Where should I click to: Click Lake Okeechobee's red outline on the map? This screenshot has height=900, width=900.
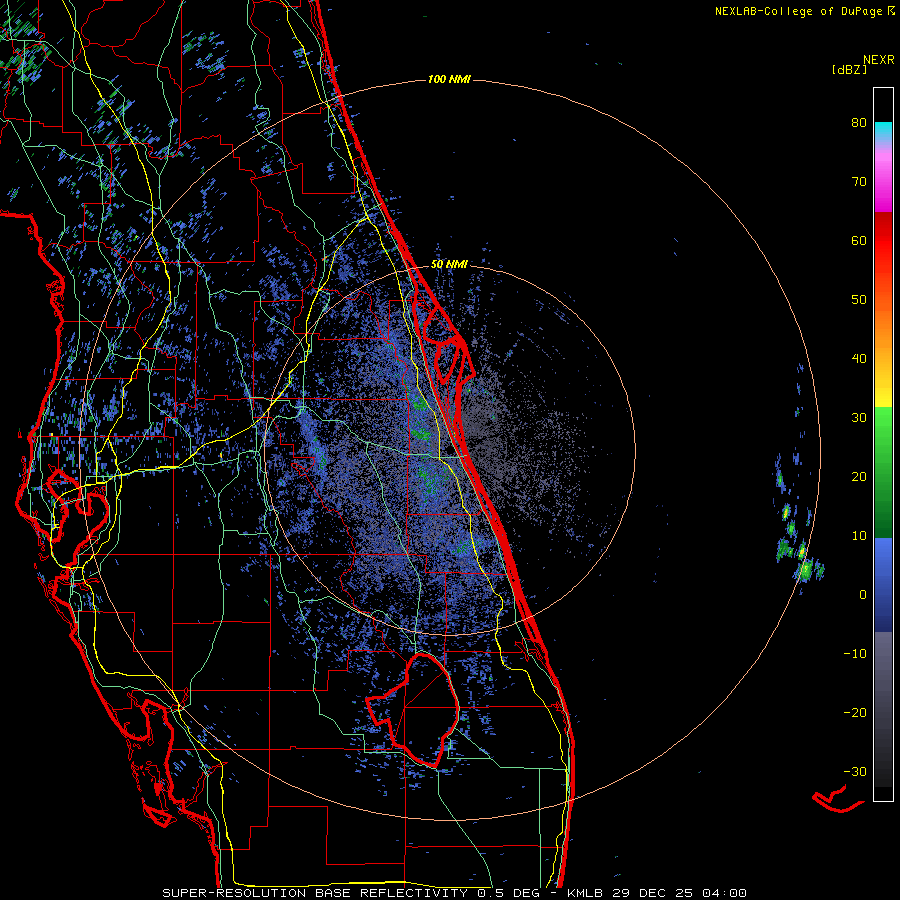(x=414, y=710)
